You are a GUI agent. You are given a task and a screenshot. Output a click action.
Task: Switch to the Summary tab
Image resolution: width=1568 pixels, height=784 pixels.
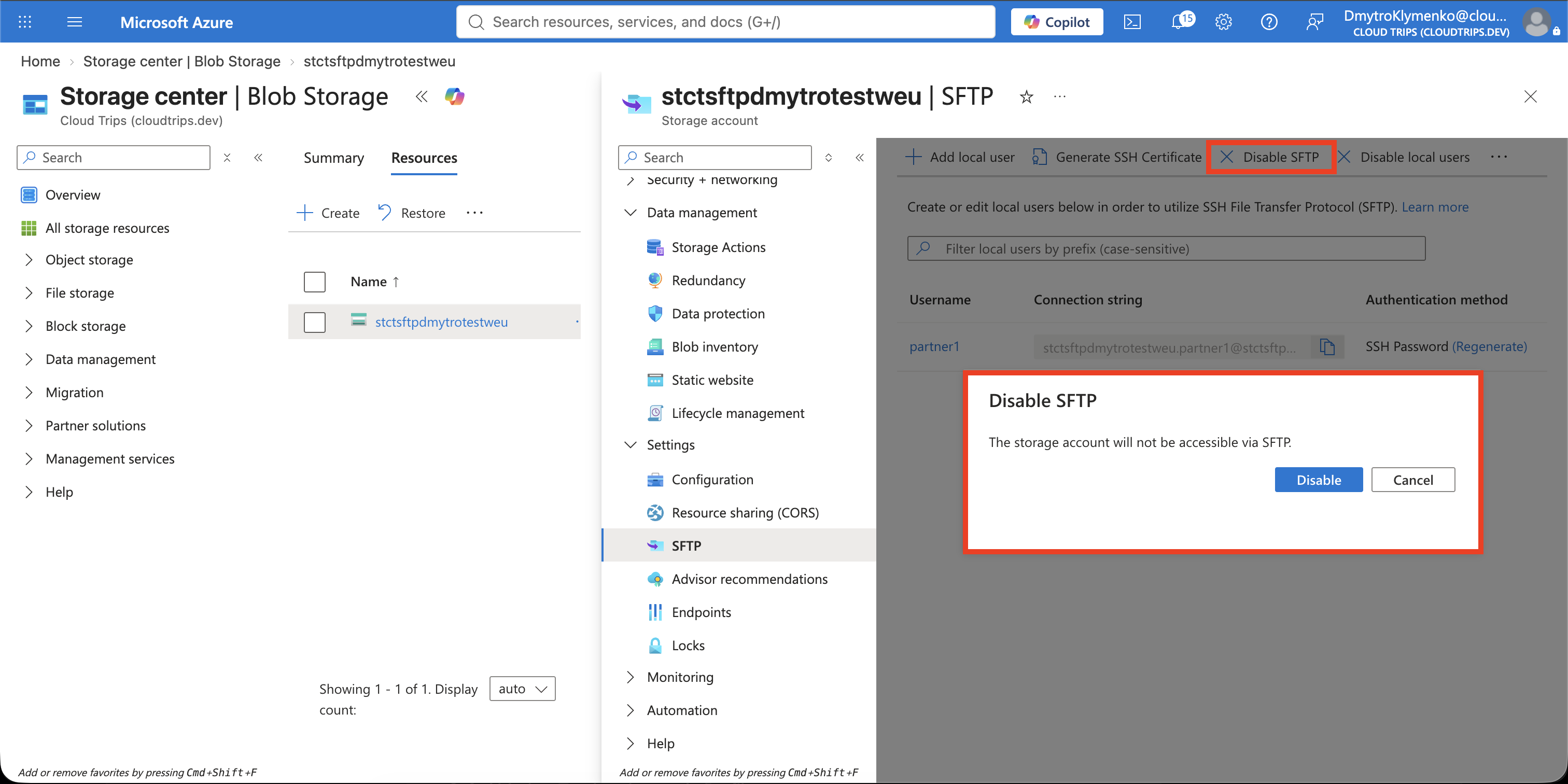333,158
